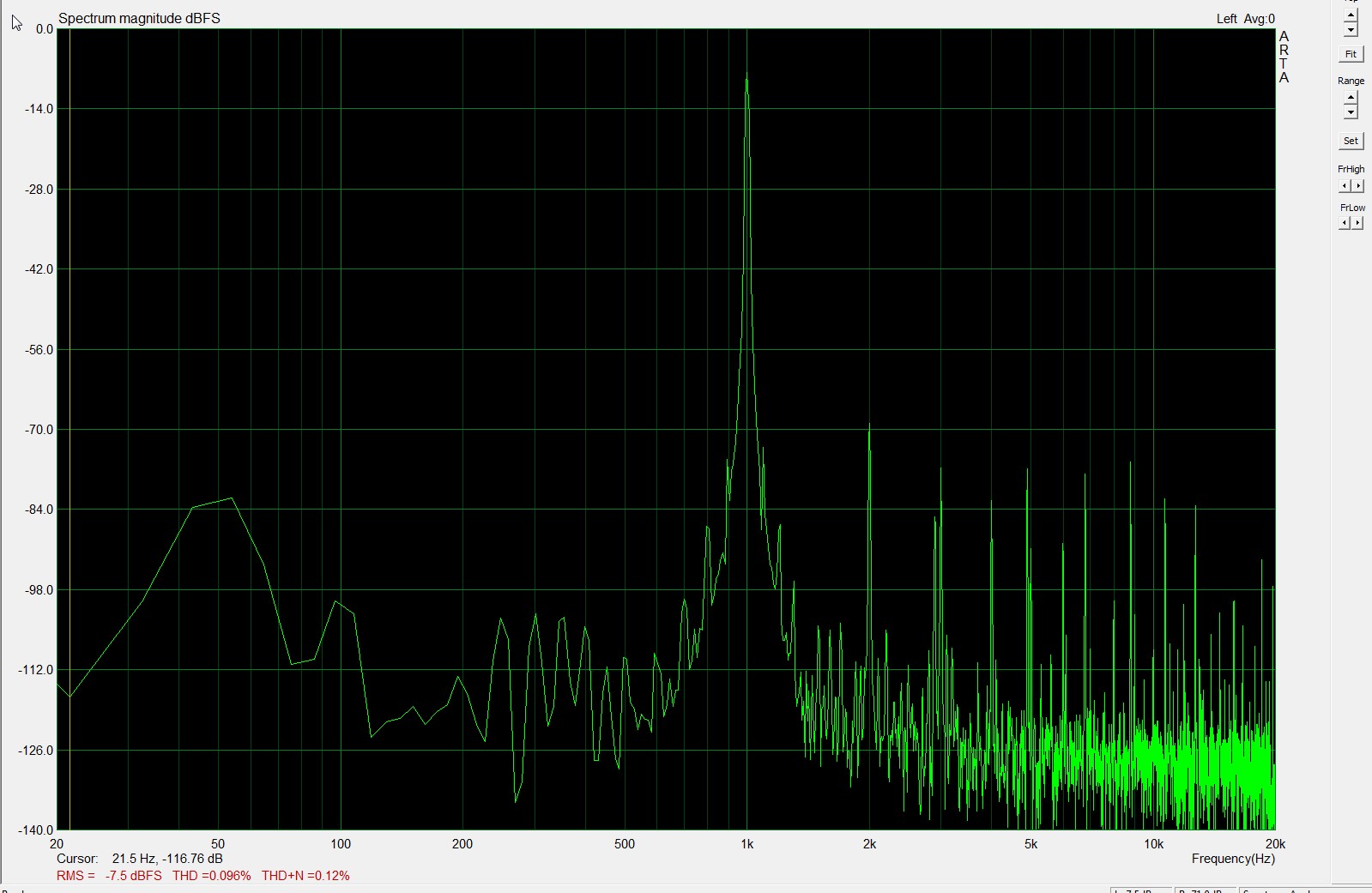Click the FrLow left arrow
This screenshot has width=1372, height=893.
point(1345,223)
